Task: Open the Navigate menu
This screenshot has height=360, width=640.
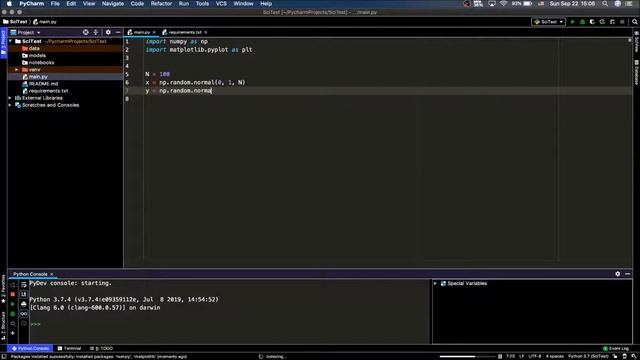Action: [113, 4]
